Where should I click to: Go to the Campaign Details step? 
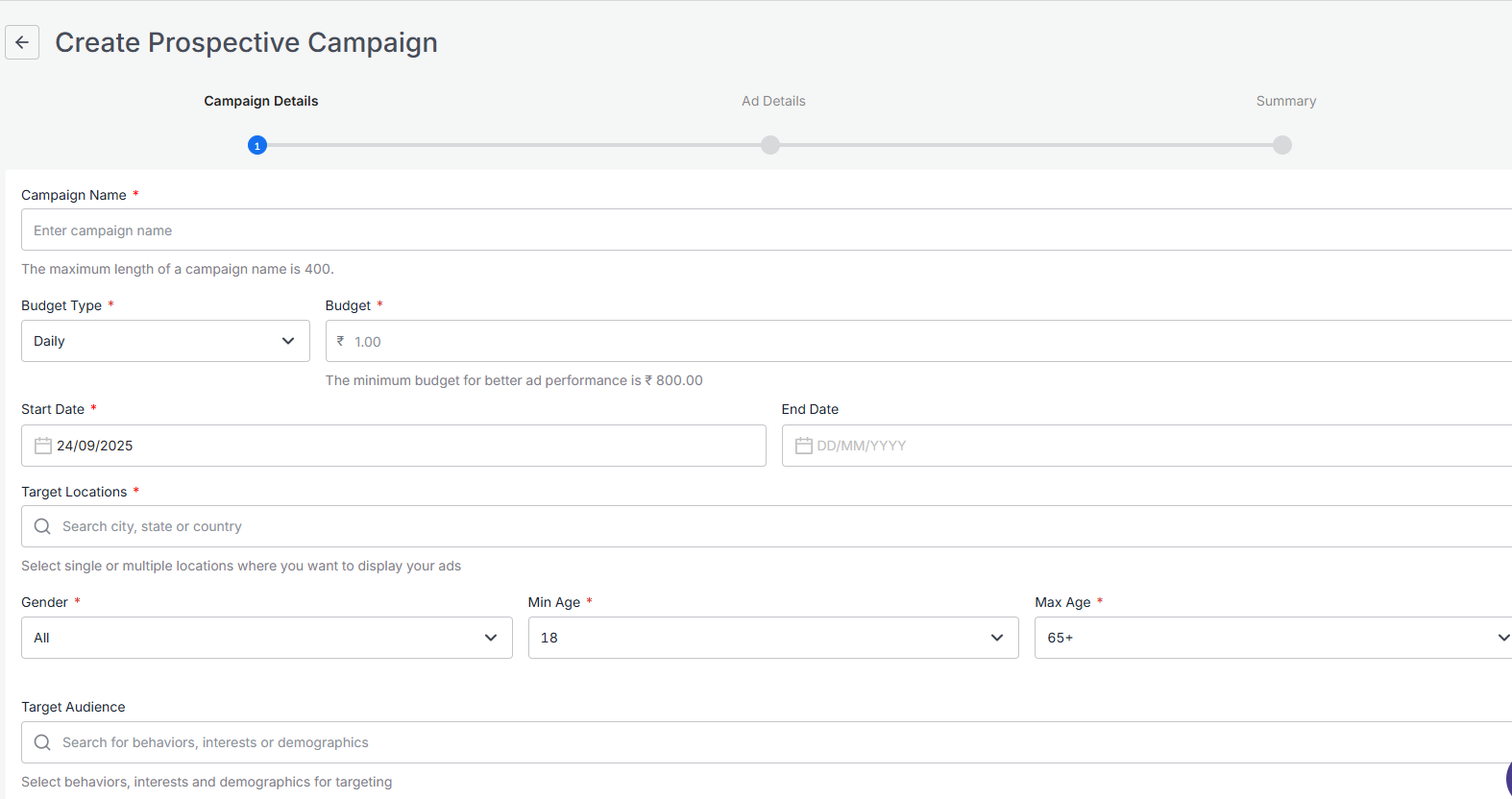click(x=260, y=101)
